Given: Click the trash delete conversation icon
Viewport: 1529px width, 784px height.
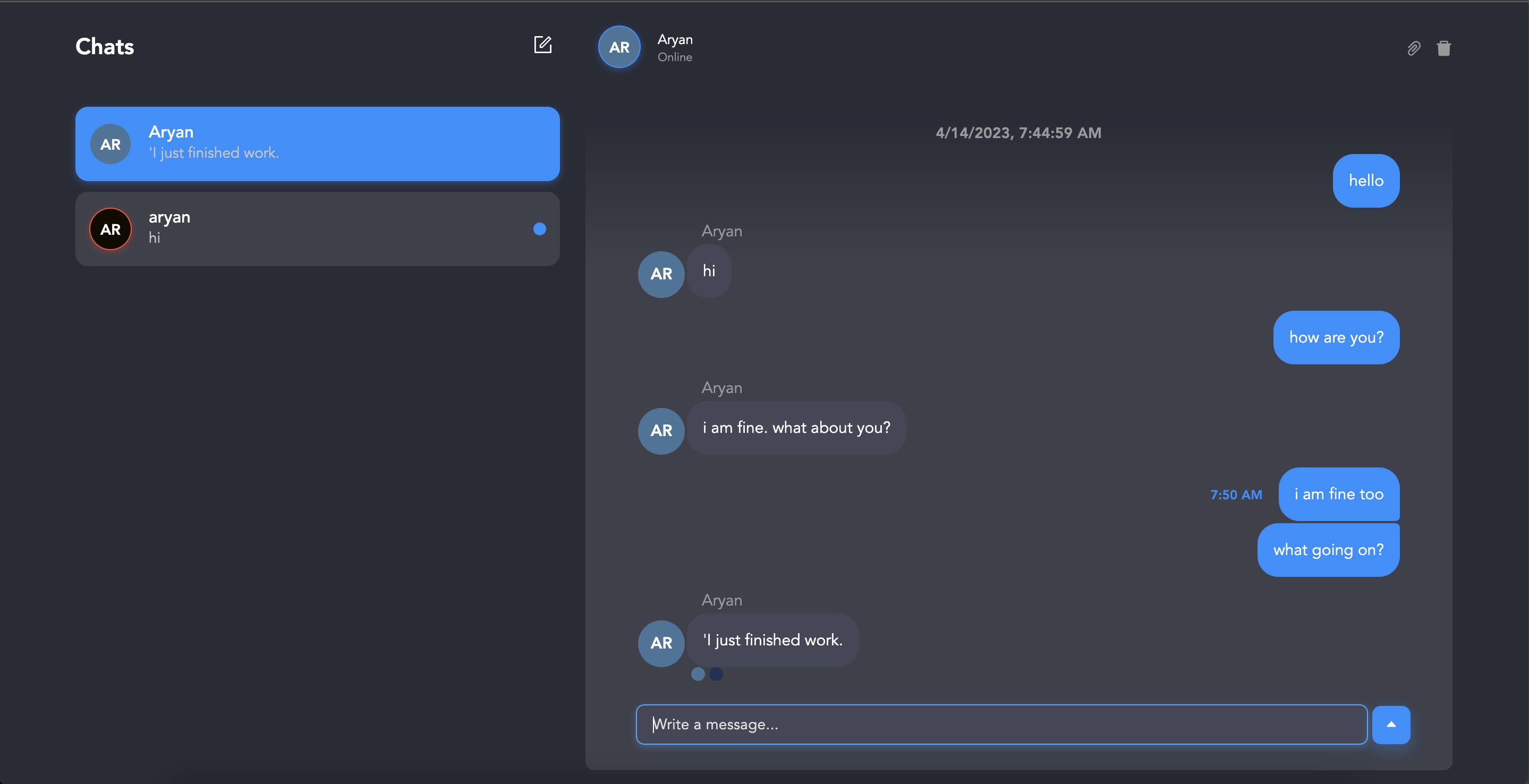Looking at the screenshot, I should pyautogui.click(x=1445, y=48).
